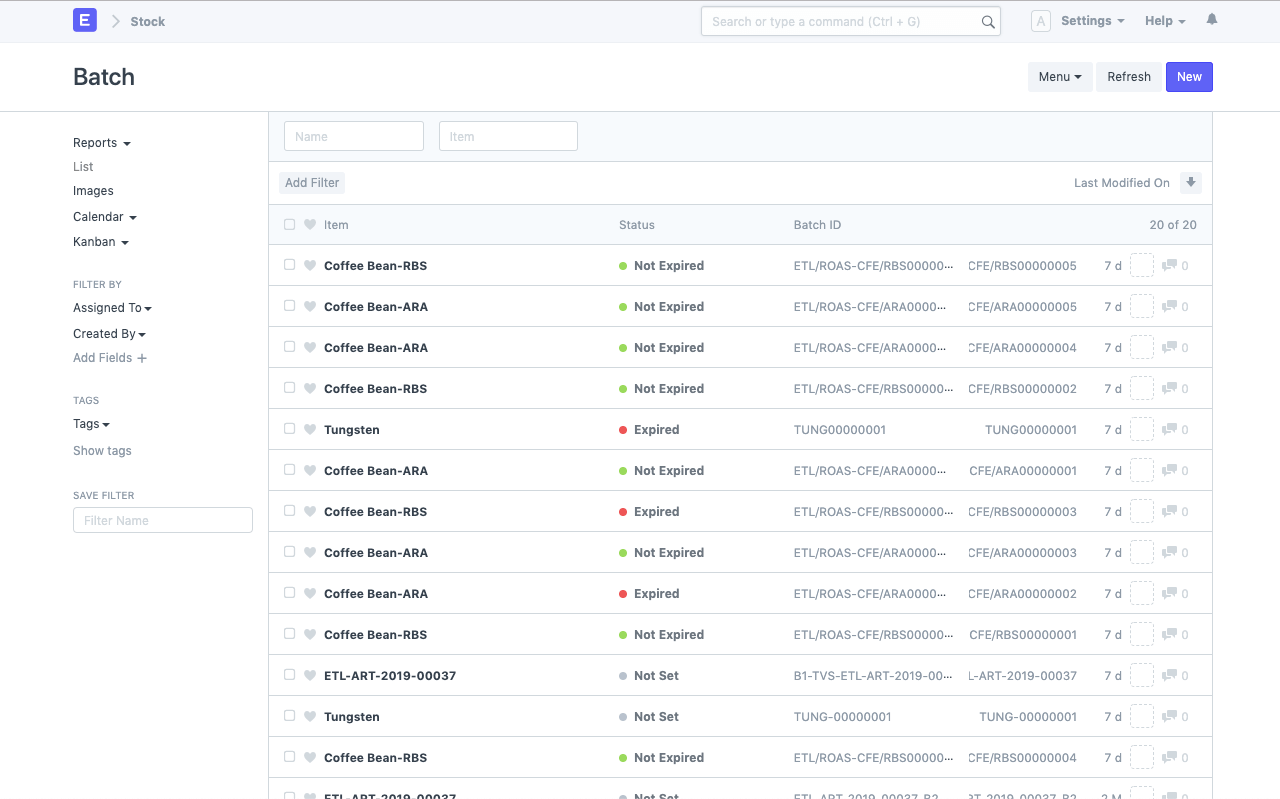Screen dimensions: 1280x799
Task: Assign a user on the Tungsten row
Action: tap(1141, 429)
